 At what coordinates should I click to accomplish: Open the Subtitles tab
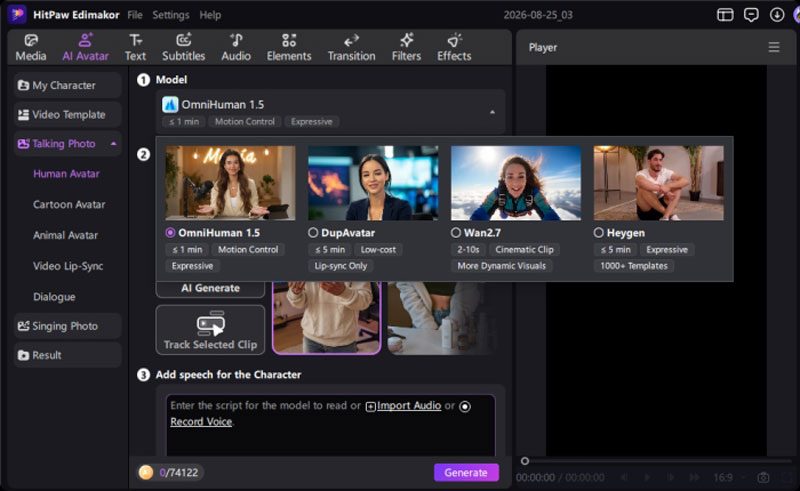tap(183, 47)
